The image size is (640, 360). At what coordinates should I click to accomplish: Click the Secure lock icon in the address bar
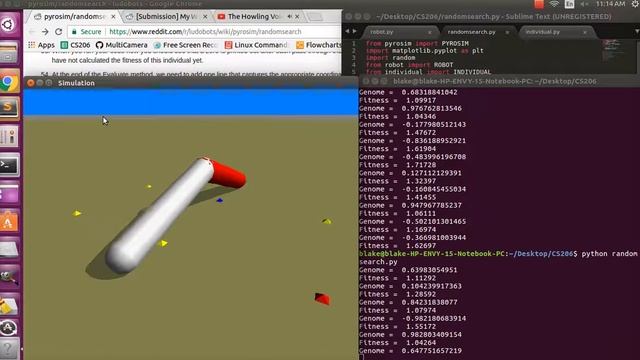pos(74,31)
